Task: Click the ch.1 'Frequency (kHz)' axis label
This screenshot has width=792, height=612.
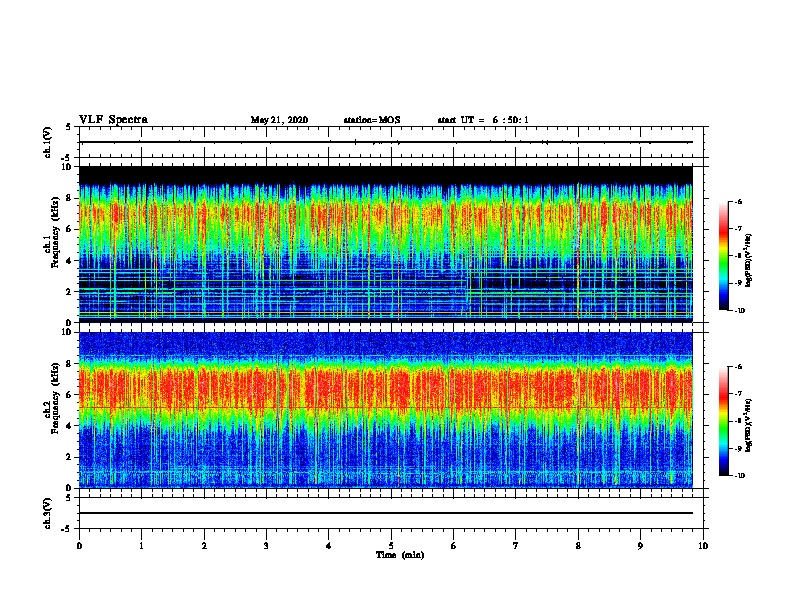Action: (55, 233)
